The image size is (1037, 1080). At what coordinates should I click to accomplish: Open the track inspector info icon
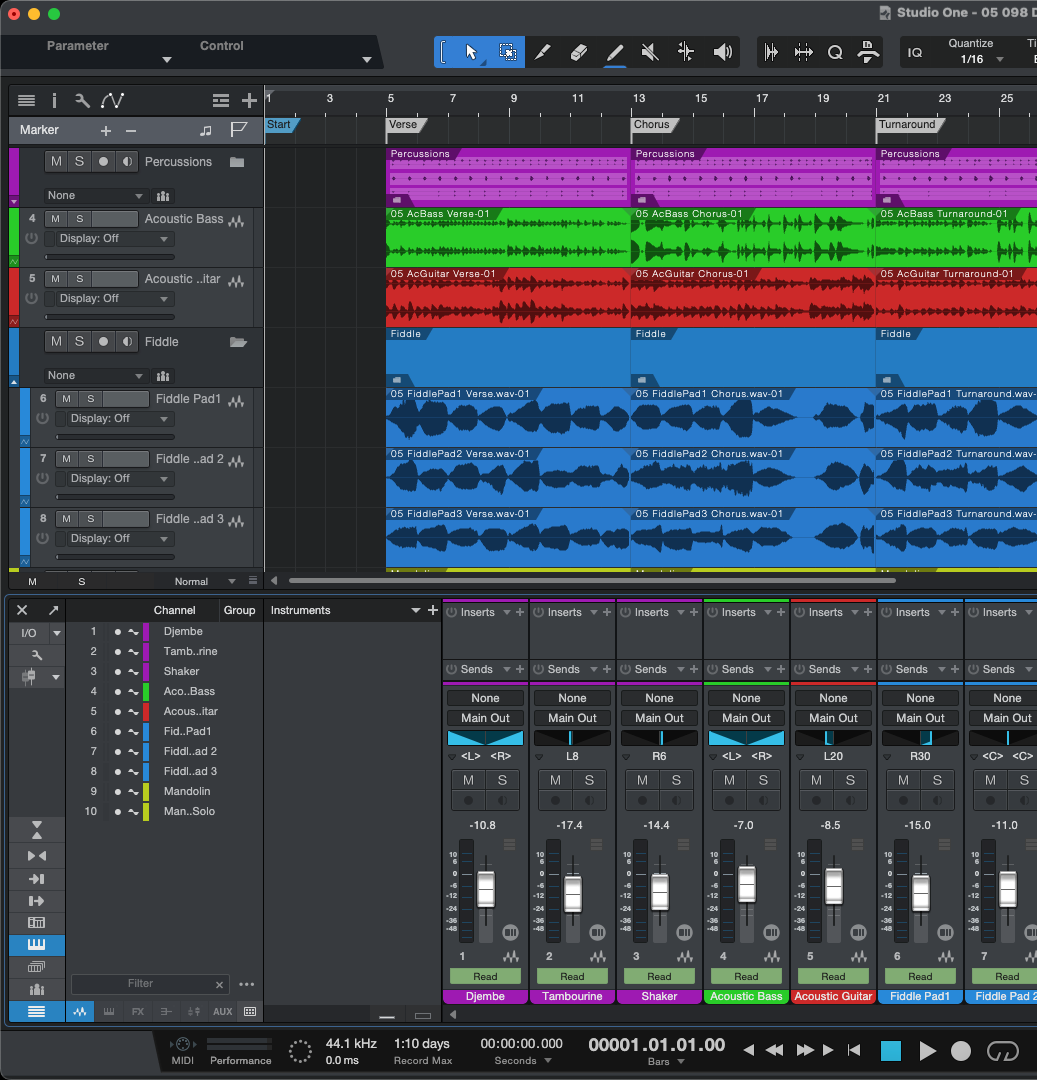(x=54, y=101)
